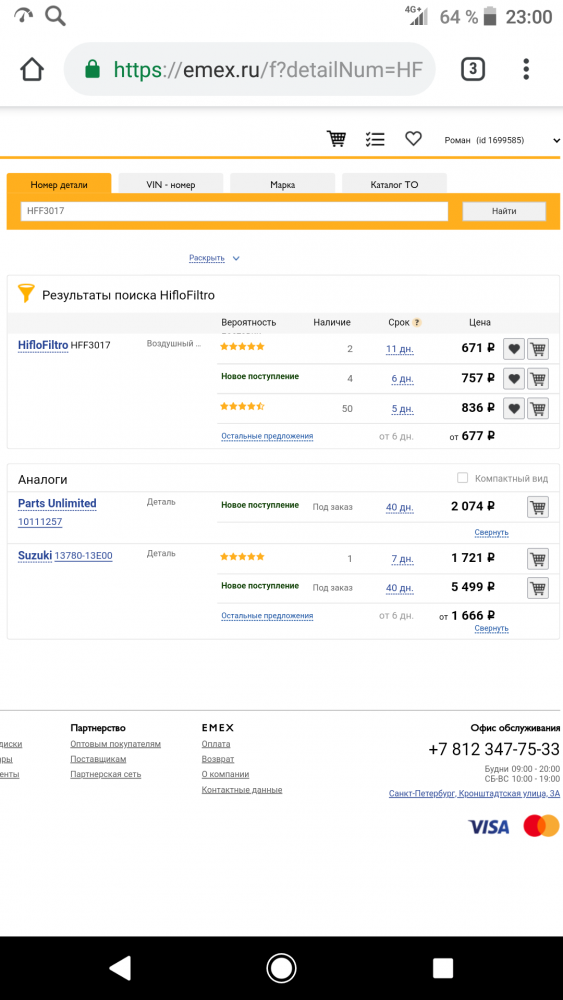
Task: Open Поставщикам footer link
Action: pos(98,760)
